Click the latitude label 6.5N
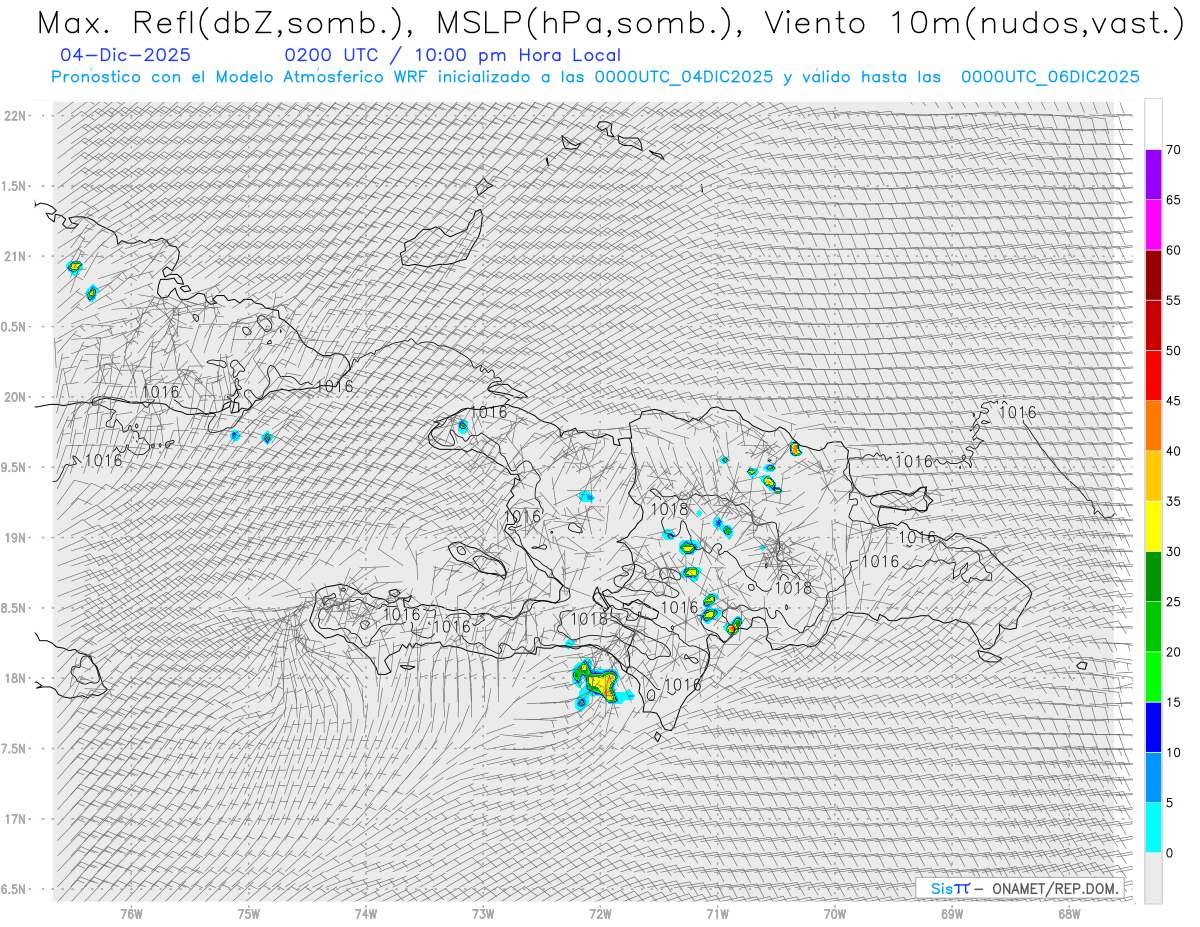1200x927 pixels. (x=14, y=889)
